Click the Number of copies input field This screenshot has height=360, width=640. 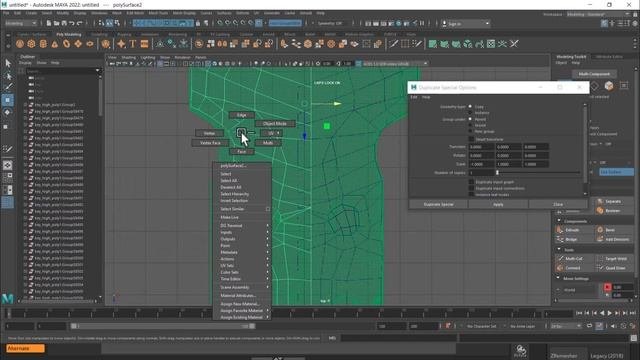[482, 173]
